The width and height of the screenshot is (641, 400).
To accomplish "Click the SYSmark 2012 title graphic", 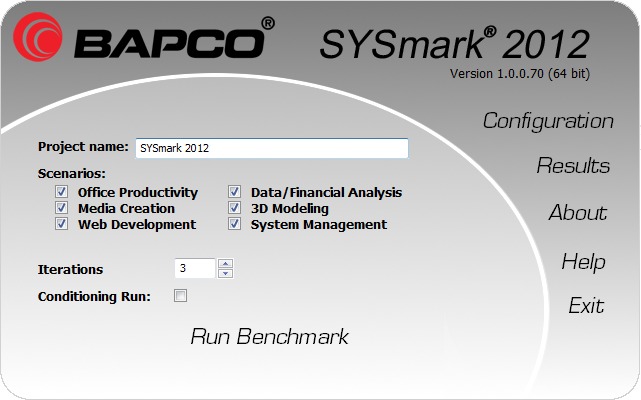I will 455,43.
